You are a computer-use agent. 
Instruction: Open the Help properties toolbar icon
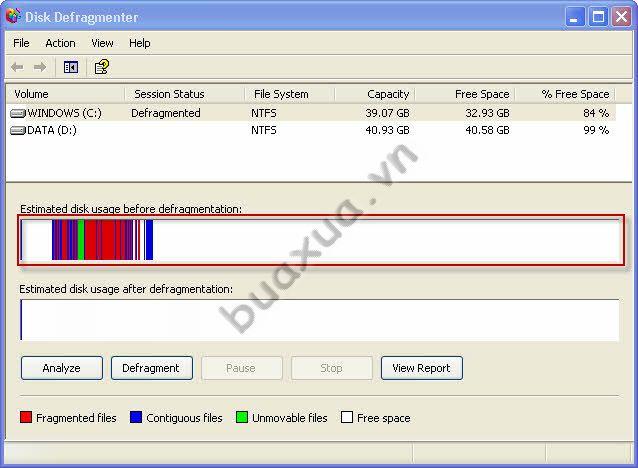tap(102, 67)
